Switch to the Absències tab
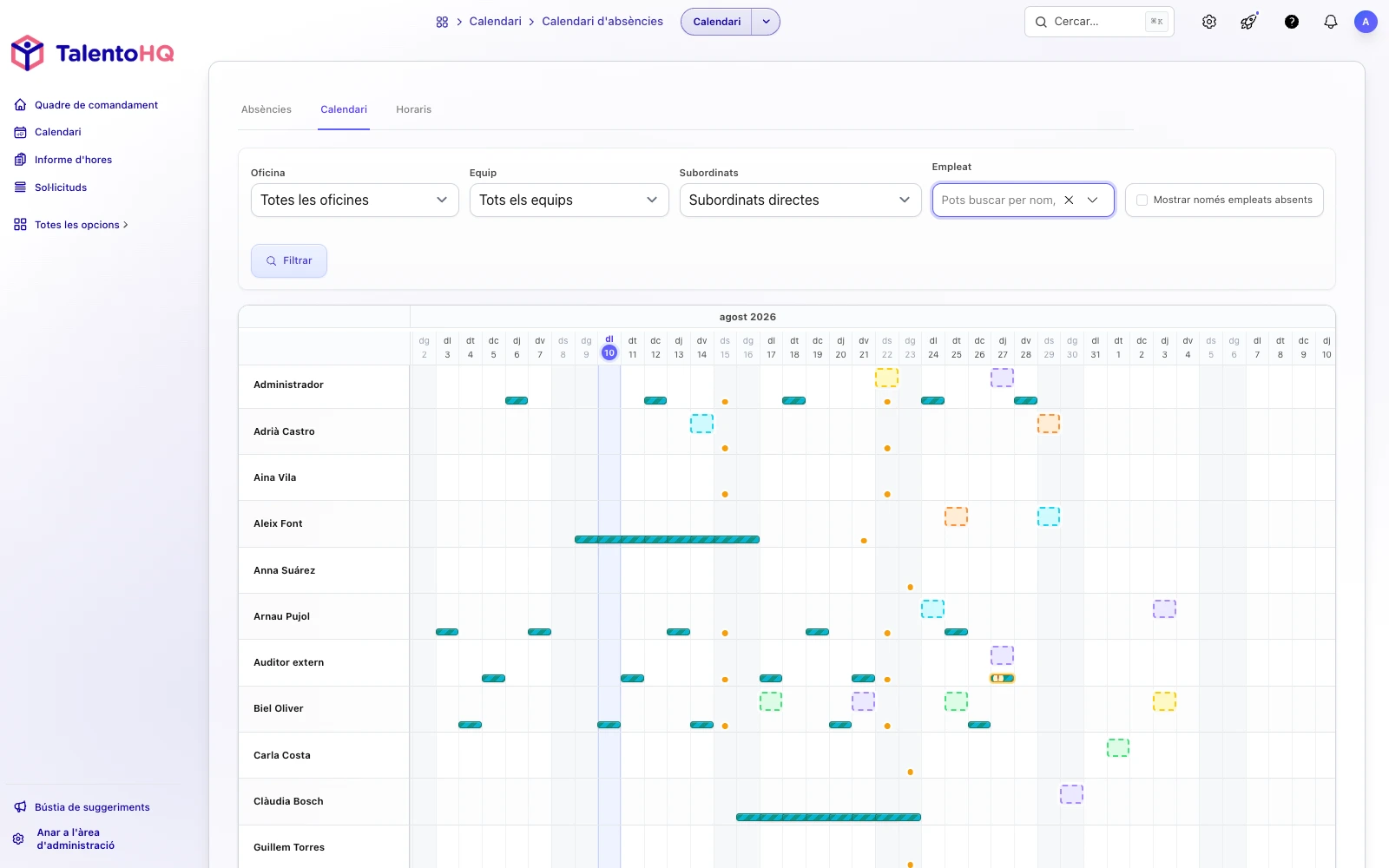The width and height of the screenshot is (1389, 868). click(x=267, y=109)
